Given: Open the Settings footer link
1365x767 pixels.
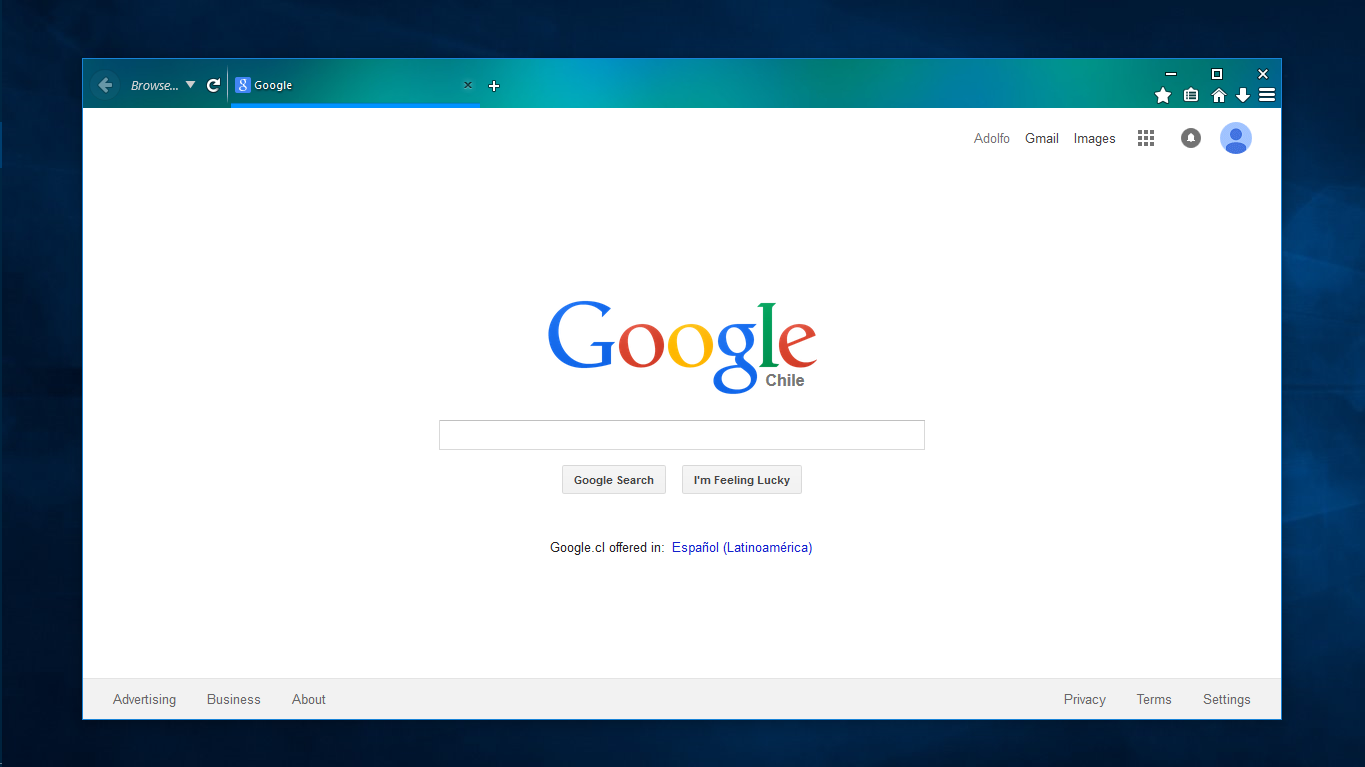Looking at the screenshot, I should 1227,700.
